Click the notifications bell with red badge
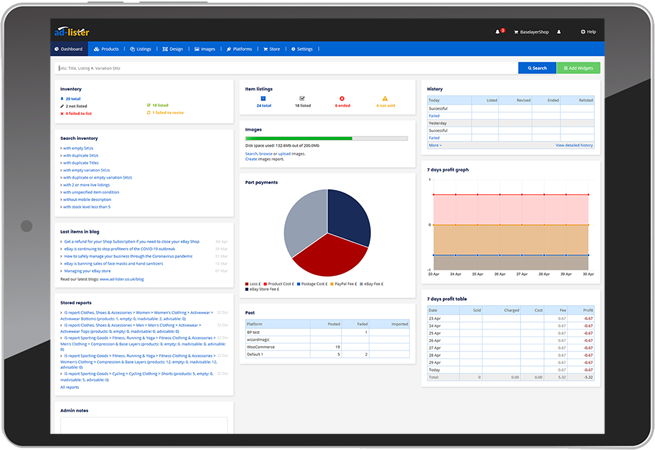This screenshot has height=450, width=655. pyautogui.click(x=499, y=32)
